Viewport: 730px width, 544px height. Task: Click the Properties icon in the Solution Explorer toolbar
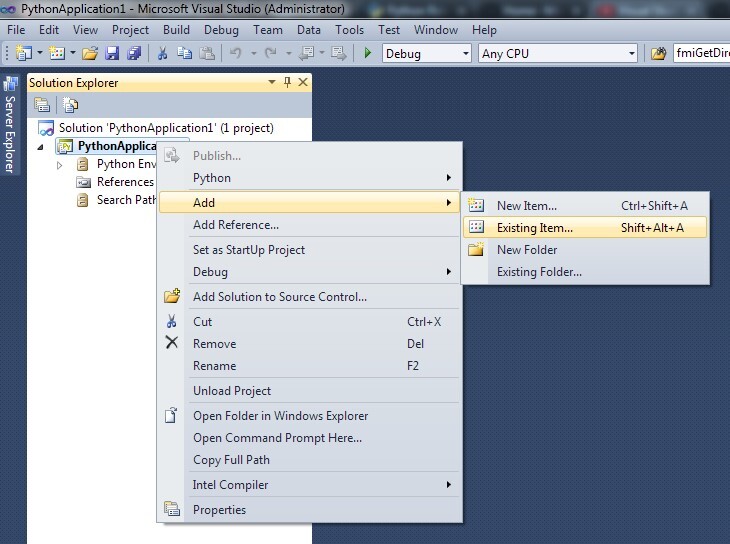[x=42, y=105]
